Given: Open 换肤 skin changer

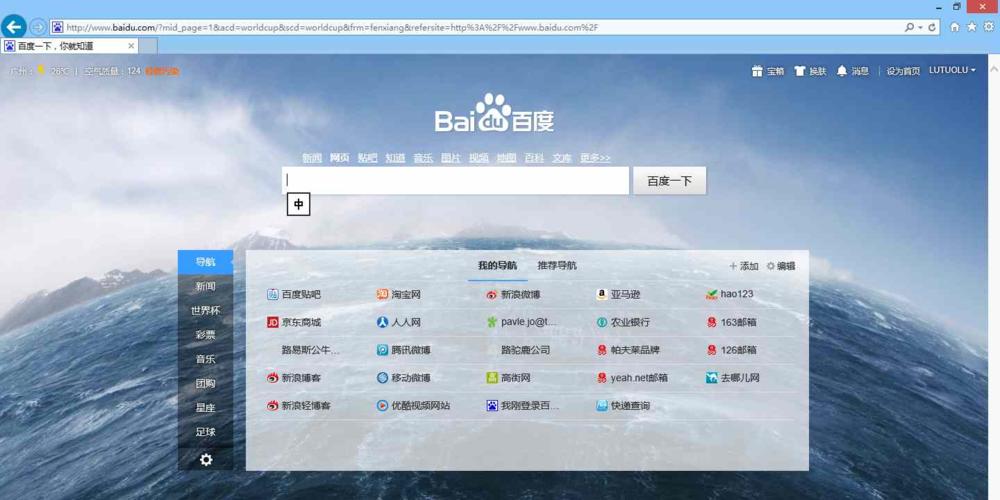Looking at the screenshot, I should click(811, 71).
